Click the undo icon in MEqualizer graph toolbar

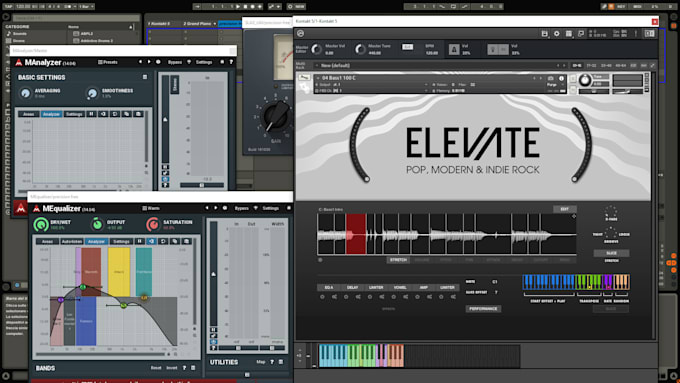(x=163, y=241)
